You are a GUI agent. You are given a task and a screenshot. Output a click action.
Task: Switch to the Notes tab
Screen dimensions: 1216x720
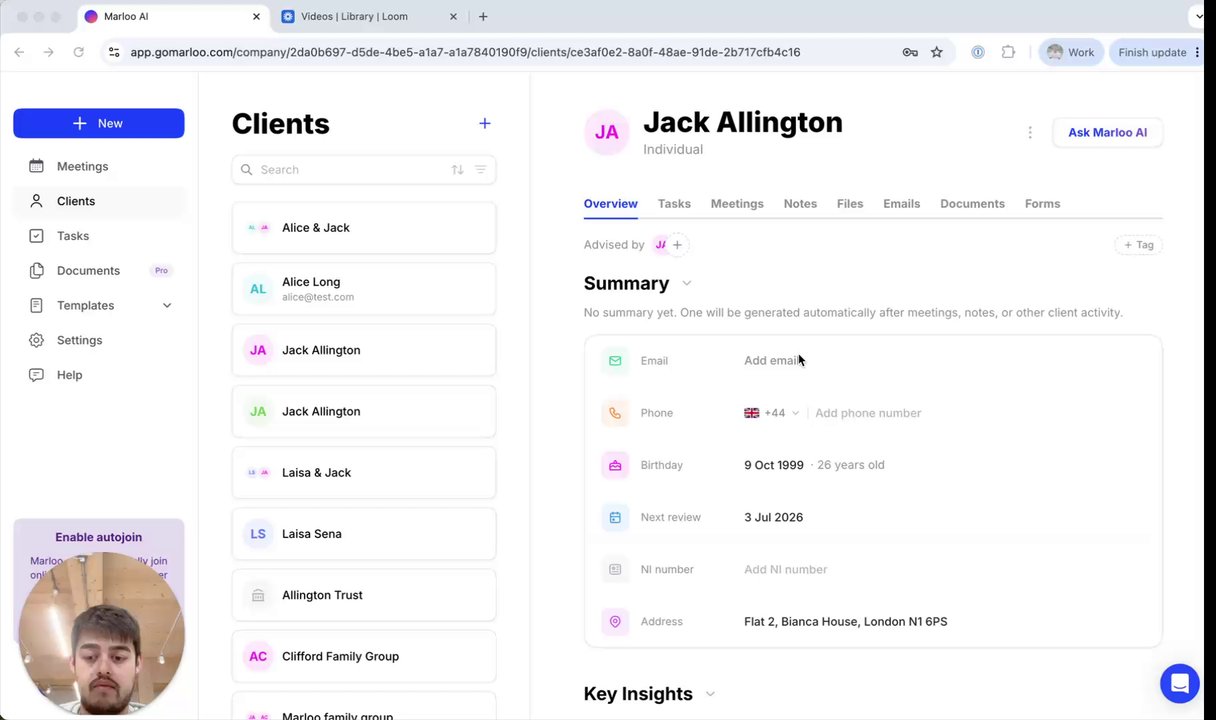click(800, 204)
